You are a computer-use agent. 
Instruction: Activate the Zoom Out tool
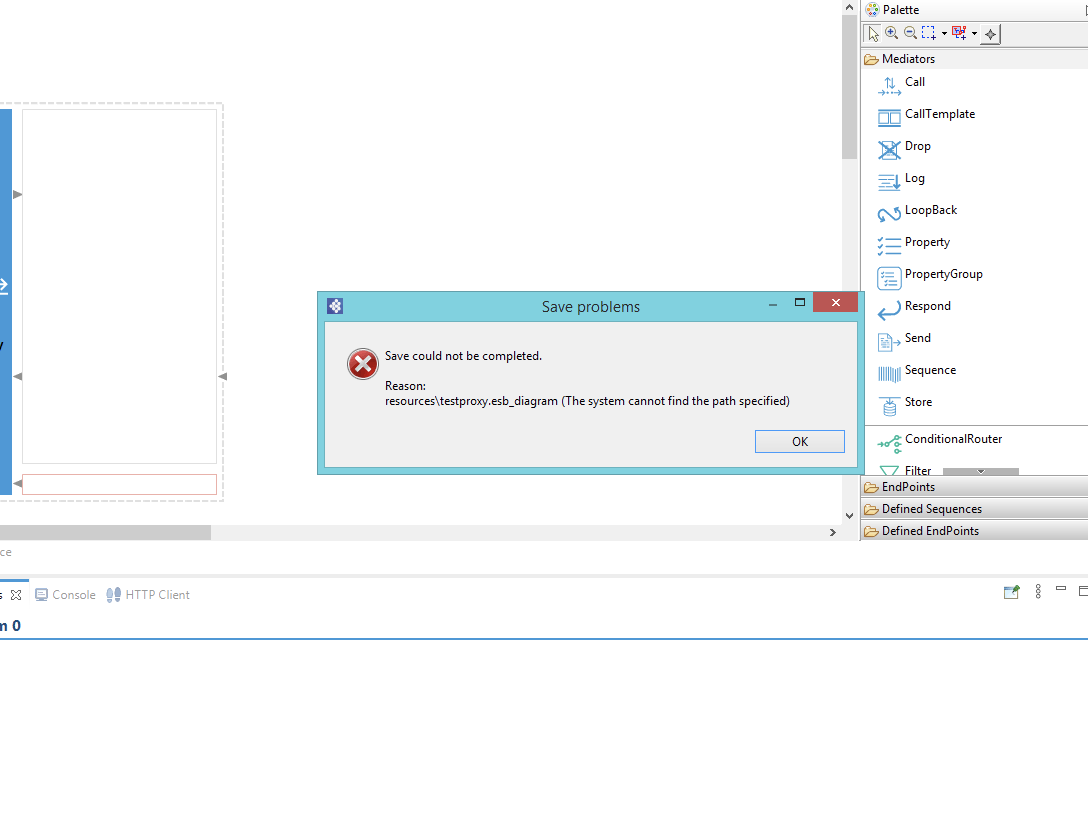909,33
